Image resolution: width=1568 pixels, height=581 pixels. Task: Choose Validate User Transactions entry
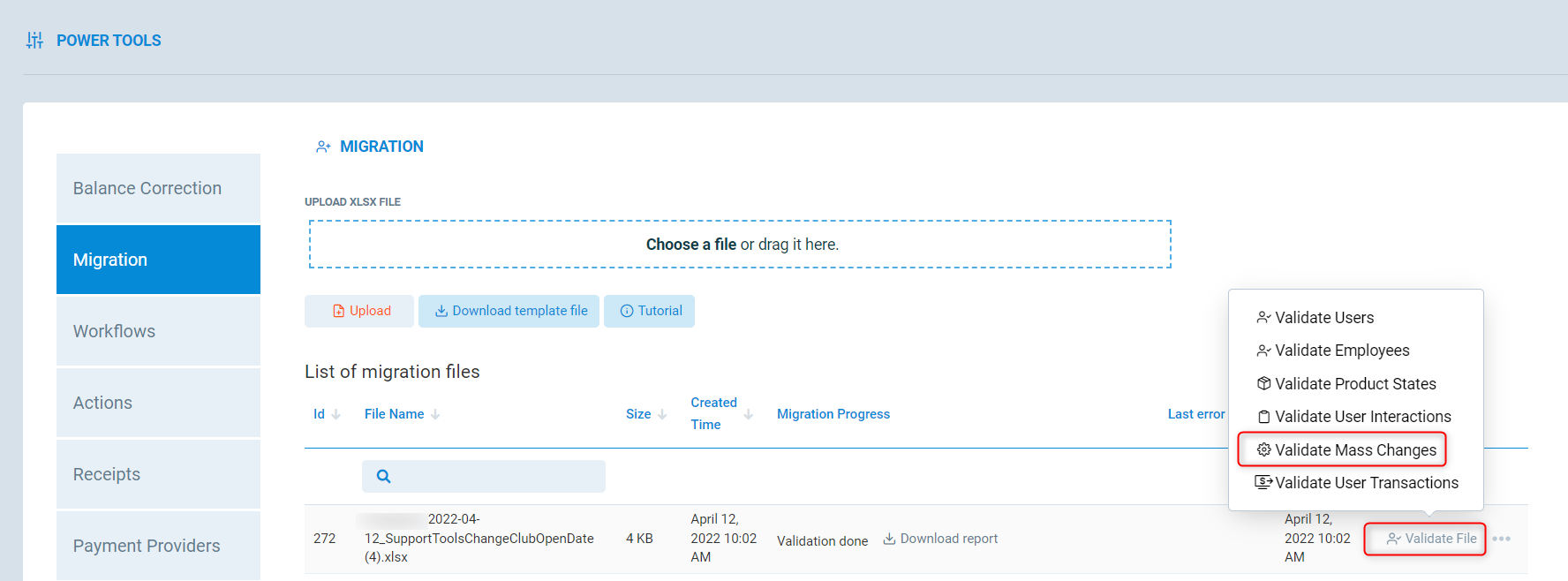(x=1366, y=483)
